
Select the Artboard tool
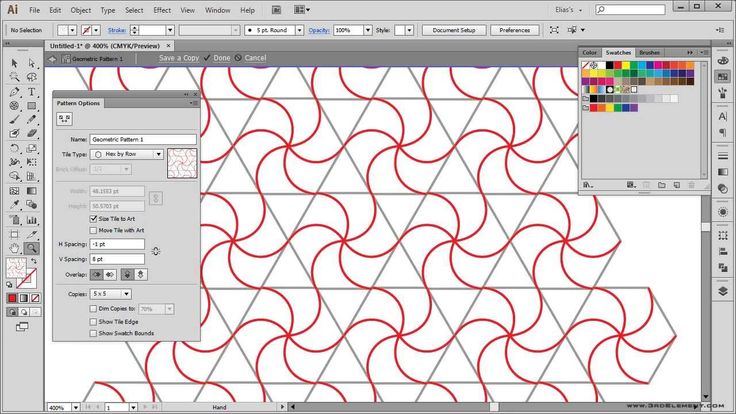point(15,234)
